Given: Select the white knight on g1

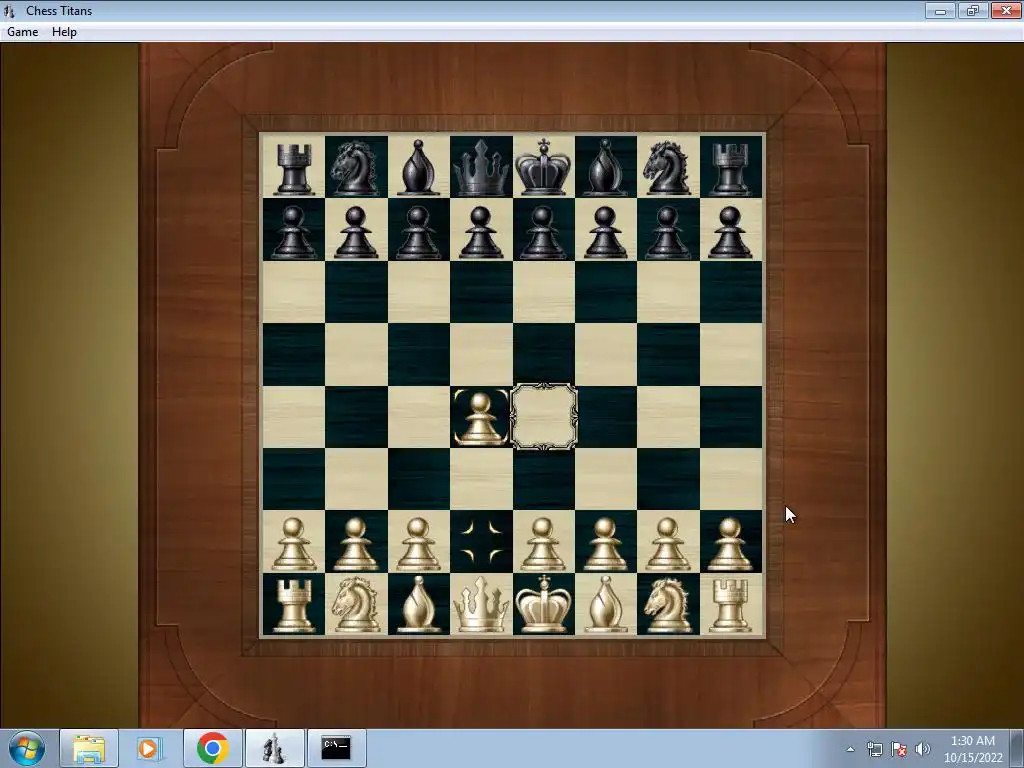Looking at the screenshot, I should coord(668,605).
